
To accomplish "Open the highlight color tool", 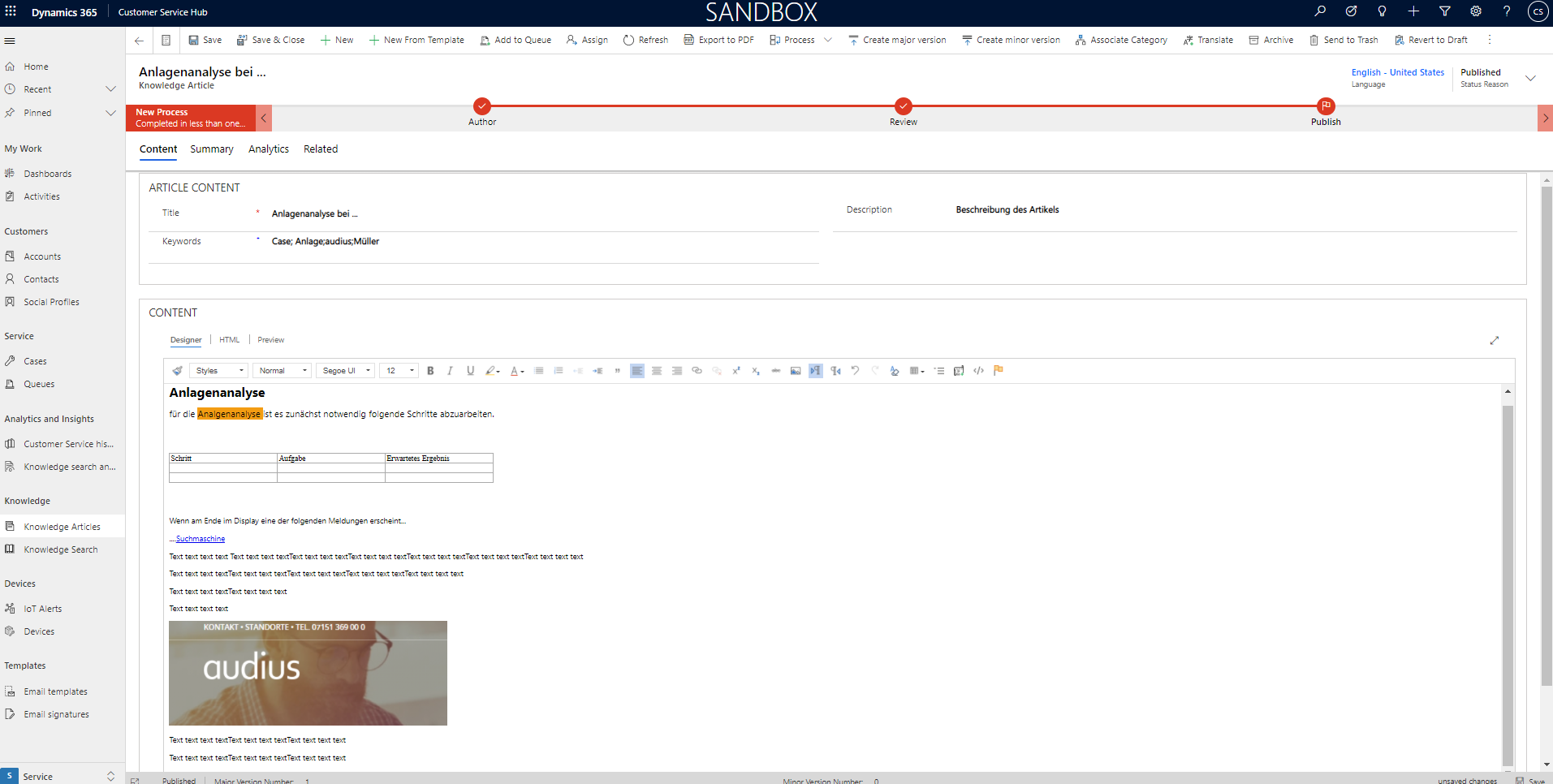I will click(x=490, y=371).
